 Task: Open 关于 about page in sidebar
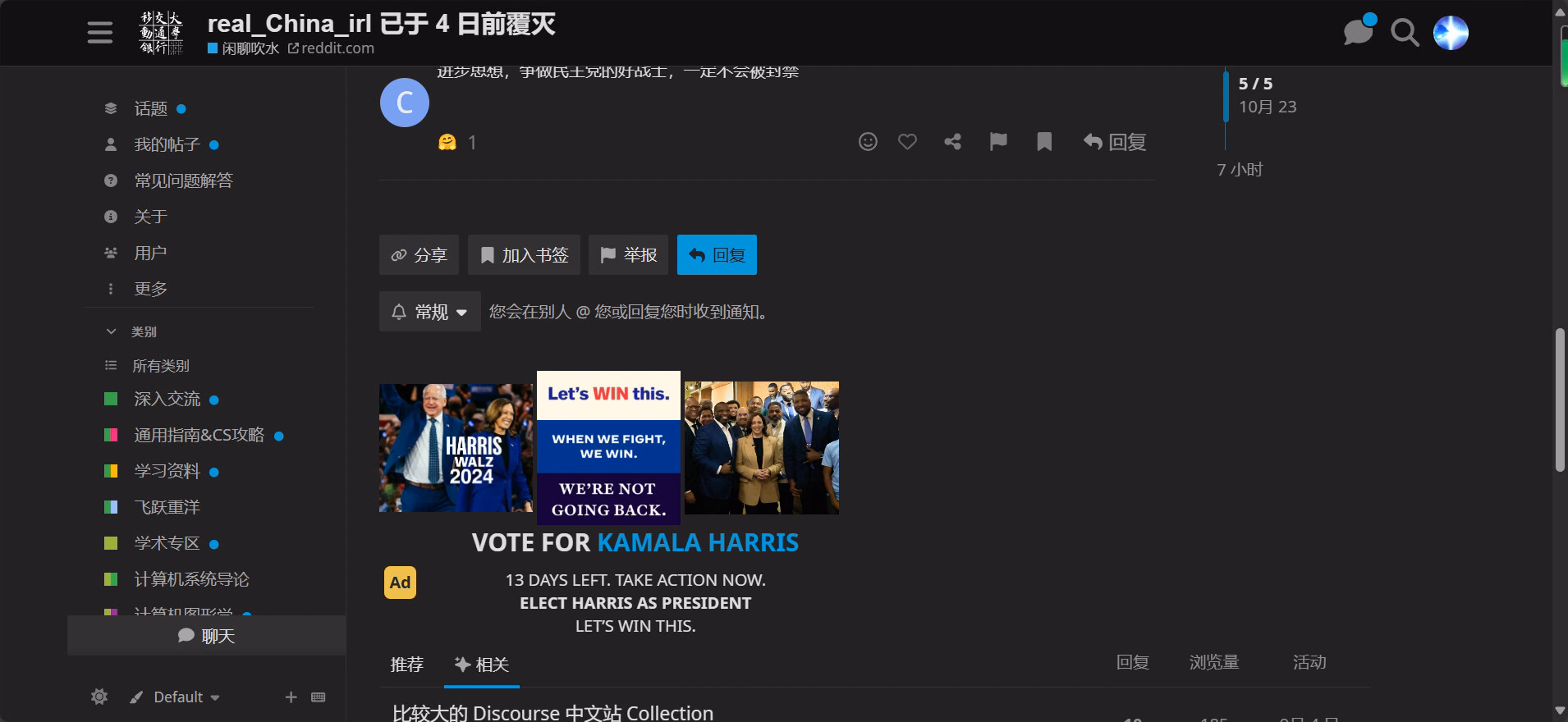click(x=150, y=217)
